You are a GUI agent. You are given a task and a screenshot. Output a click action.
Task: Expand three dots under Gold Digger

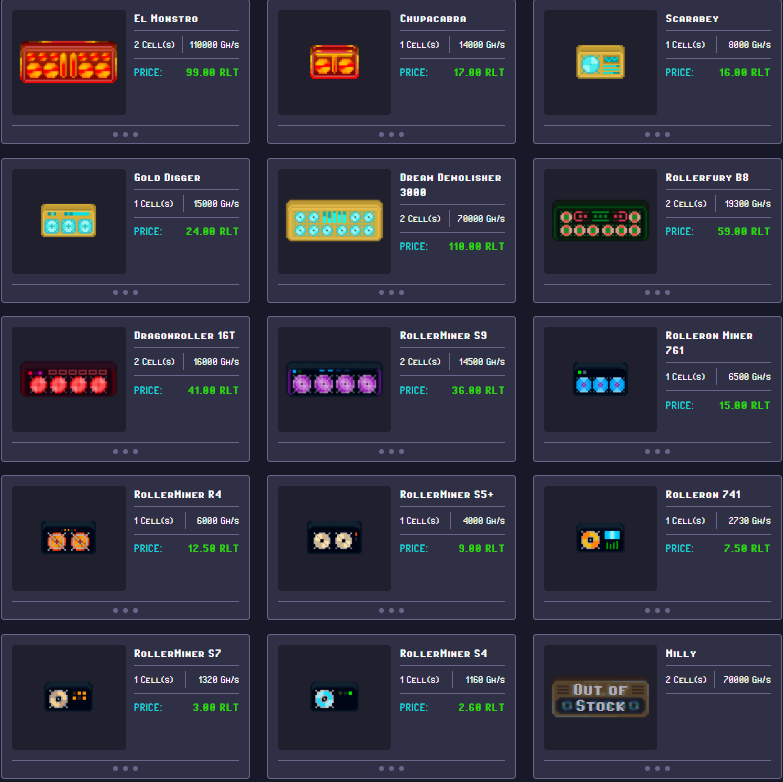pyautogui.click(x=125, y=293)
